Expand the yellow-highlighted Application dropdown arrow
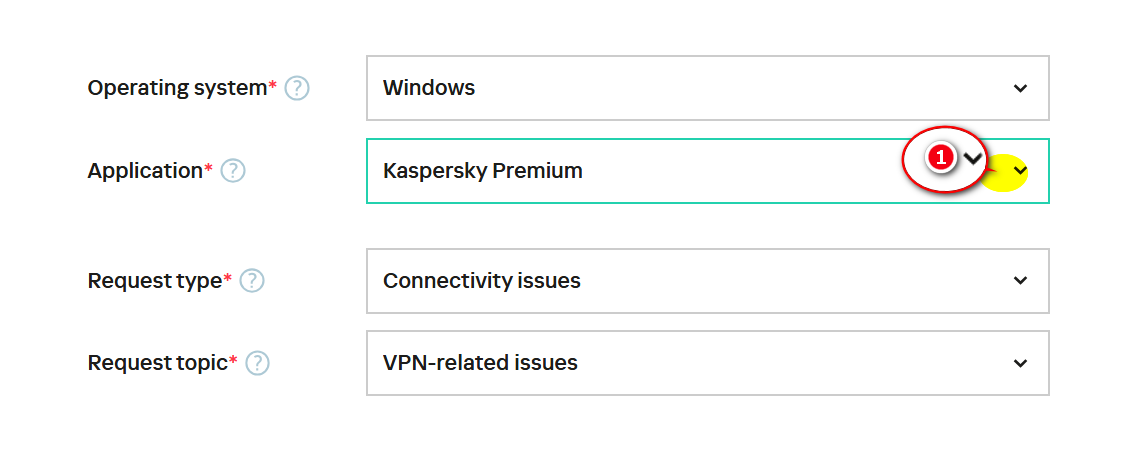 point(1019,172)
